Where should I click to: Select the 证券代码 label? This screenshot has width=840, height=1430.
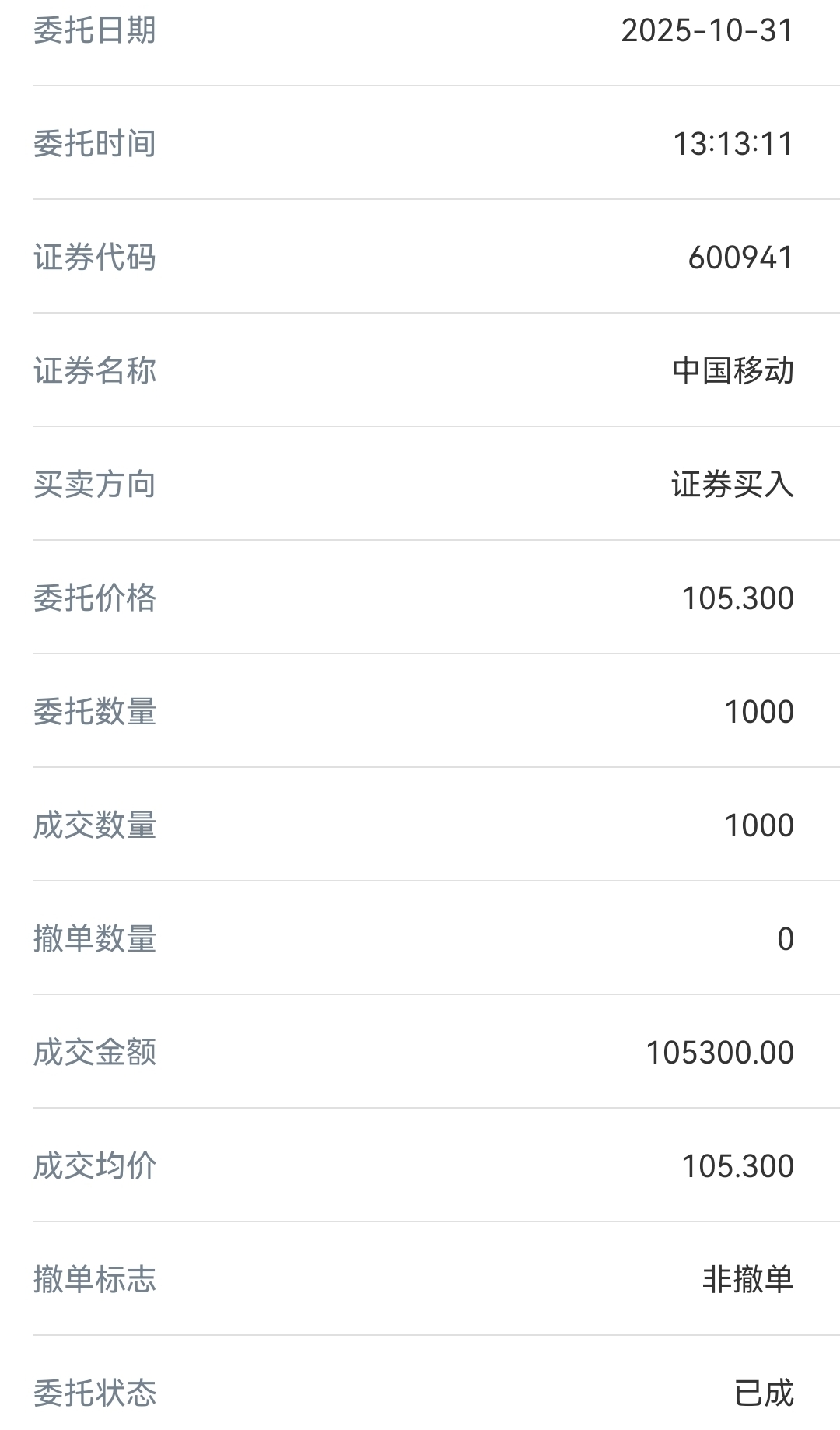[95, 258]
